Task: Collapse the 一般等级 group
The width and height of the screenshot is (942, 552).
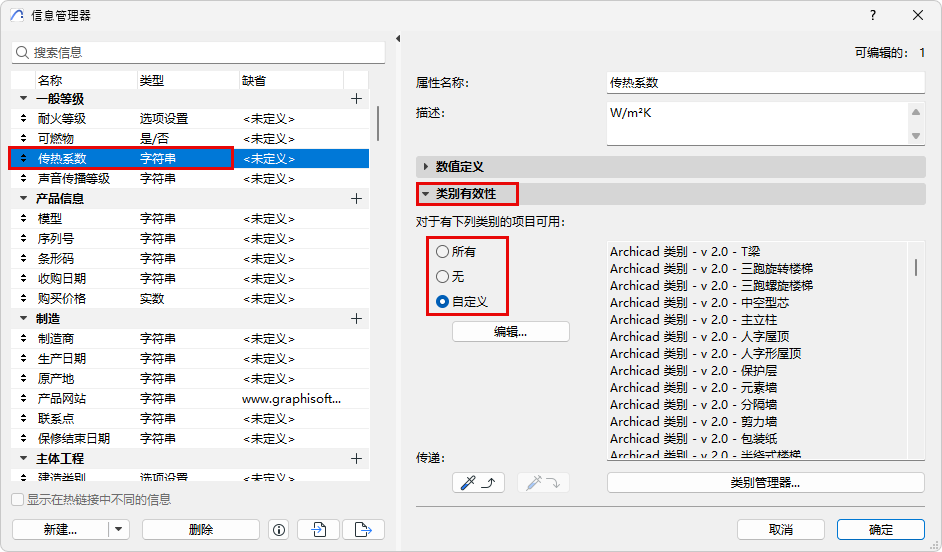Action: pos(23,98)
